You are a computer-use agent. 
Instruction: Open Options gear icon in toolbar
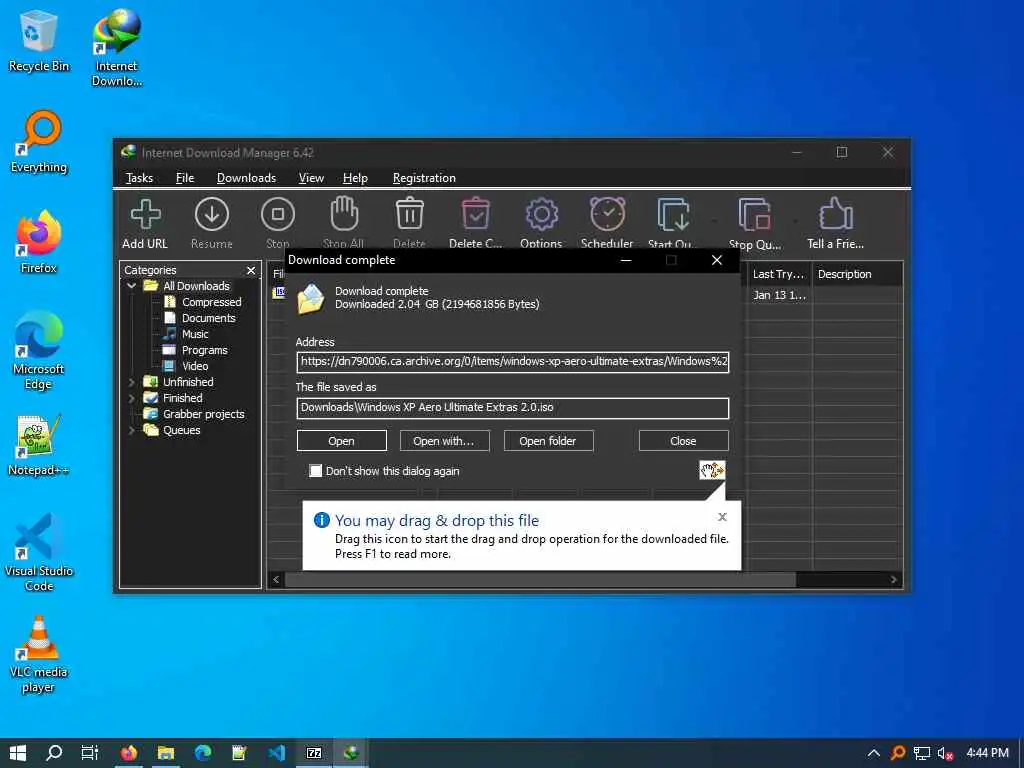coord(541,215)
